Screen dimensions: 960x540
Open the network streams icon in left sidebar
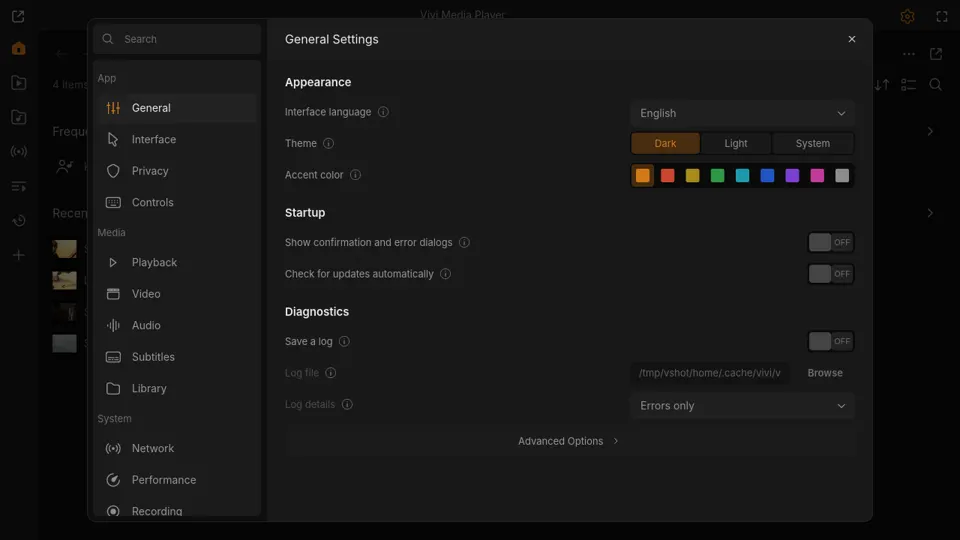[x=18, y=151]
